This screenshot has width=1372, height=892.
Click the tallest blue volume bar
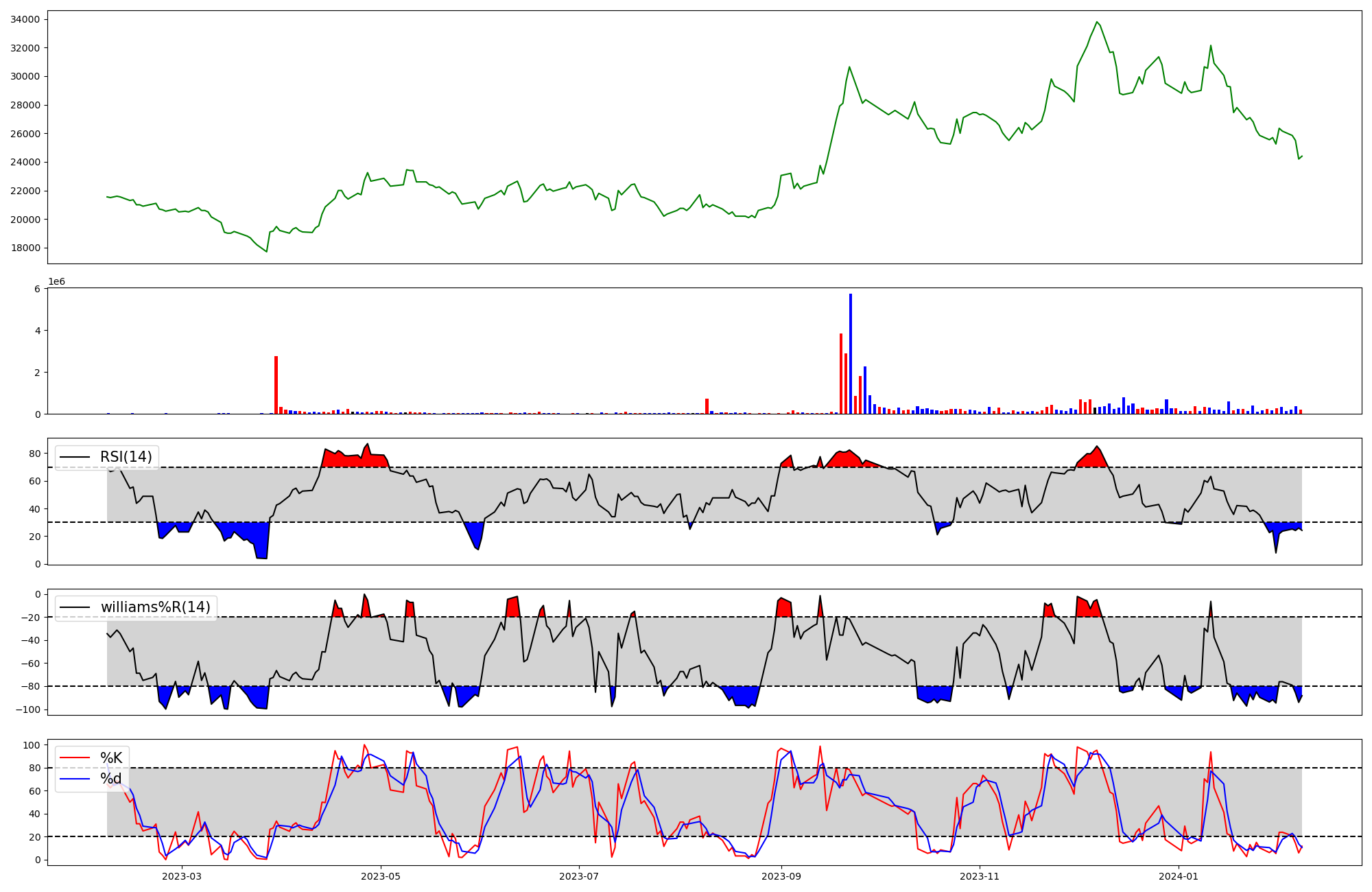click(x=851, y=354)
